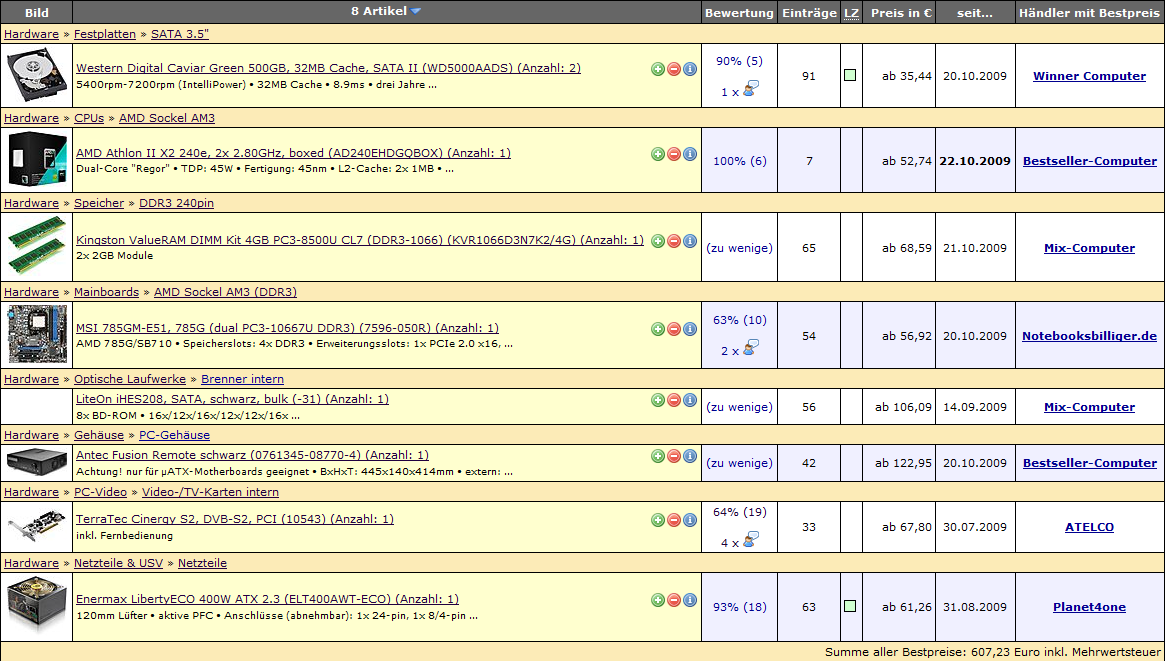Open 90% (5) rating for Western Digital

(739, 61)
